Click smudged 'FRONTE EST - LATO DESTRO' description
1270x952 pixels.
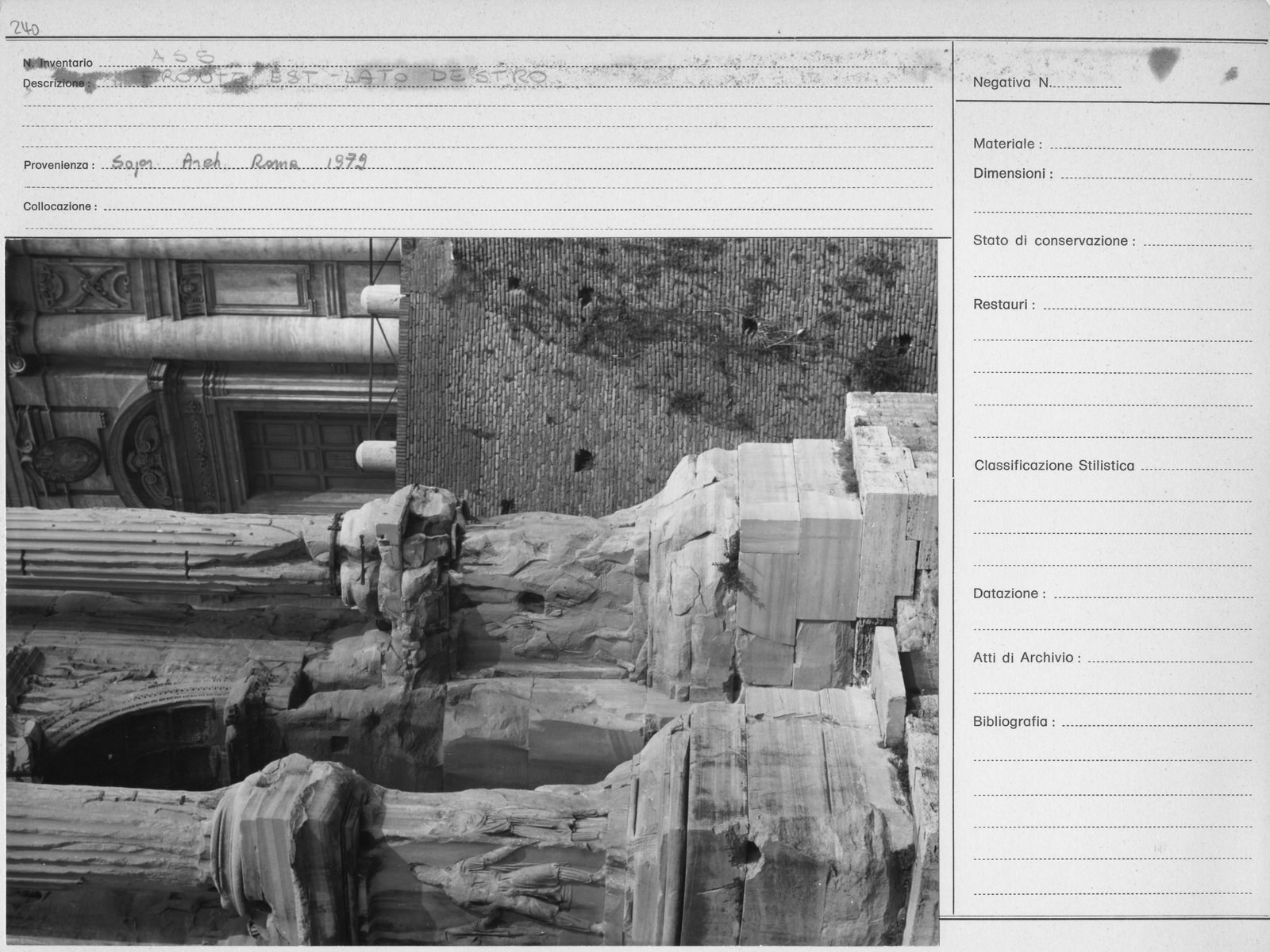pos(343,77)
